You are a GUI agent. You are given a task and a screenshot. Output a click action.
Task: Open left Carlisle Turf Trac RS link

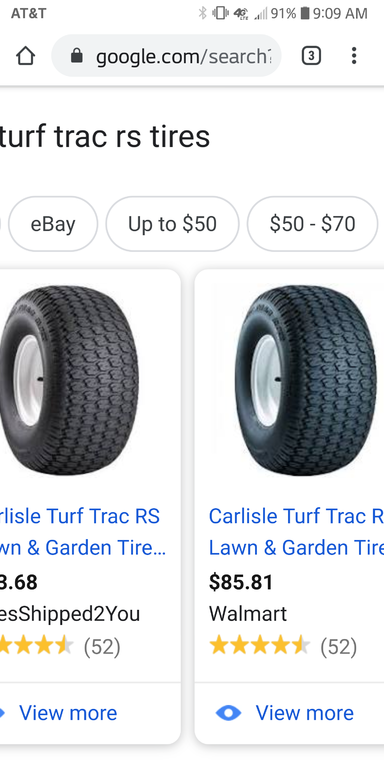click(82, 531)
